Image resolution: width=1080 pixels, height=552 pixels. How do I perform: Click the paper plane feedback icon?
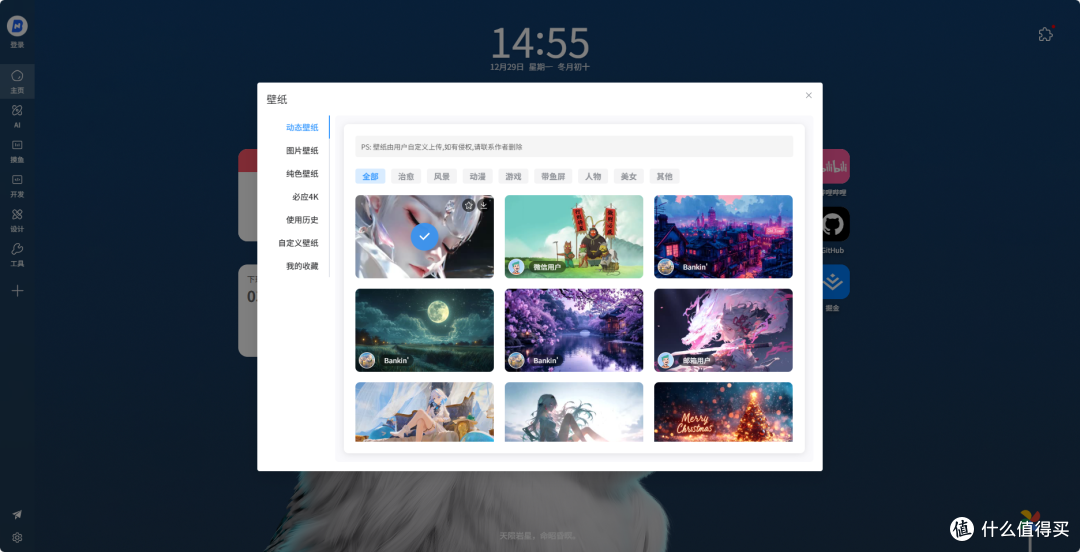click(17, 514)
